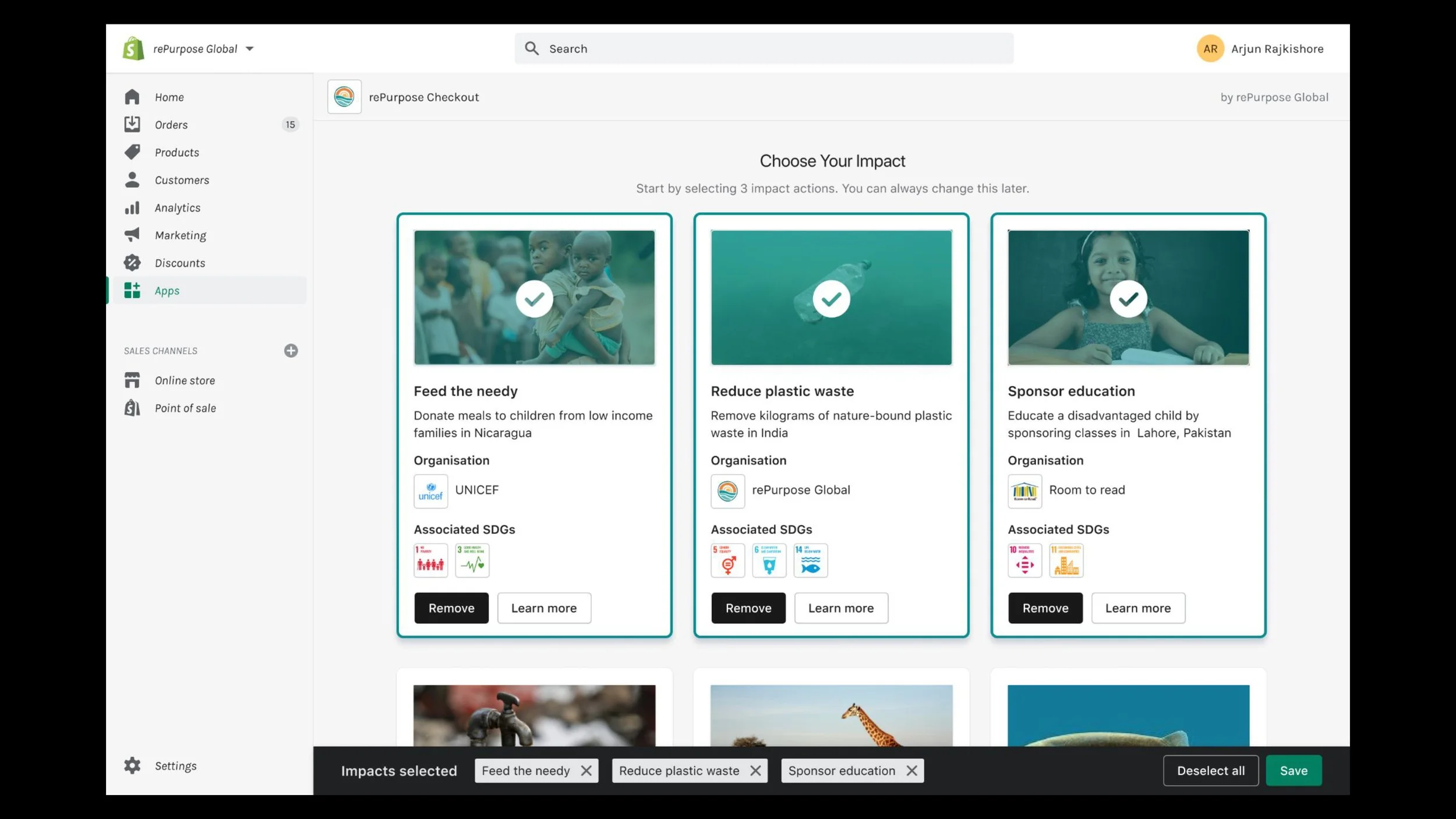
Task: Open the Analytics bar chart icon
Action: 132,208
